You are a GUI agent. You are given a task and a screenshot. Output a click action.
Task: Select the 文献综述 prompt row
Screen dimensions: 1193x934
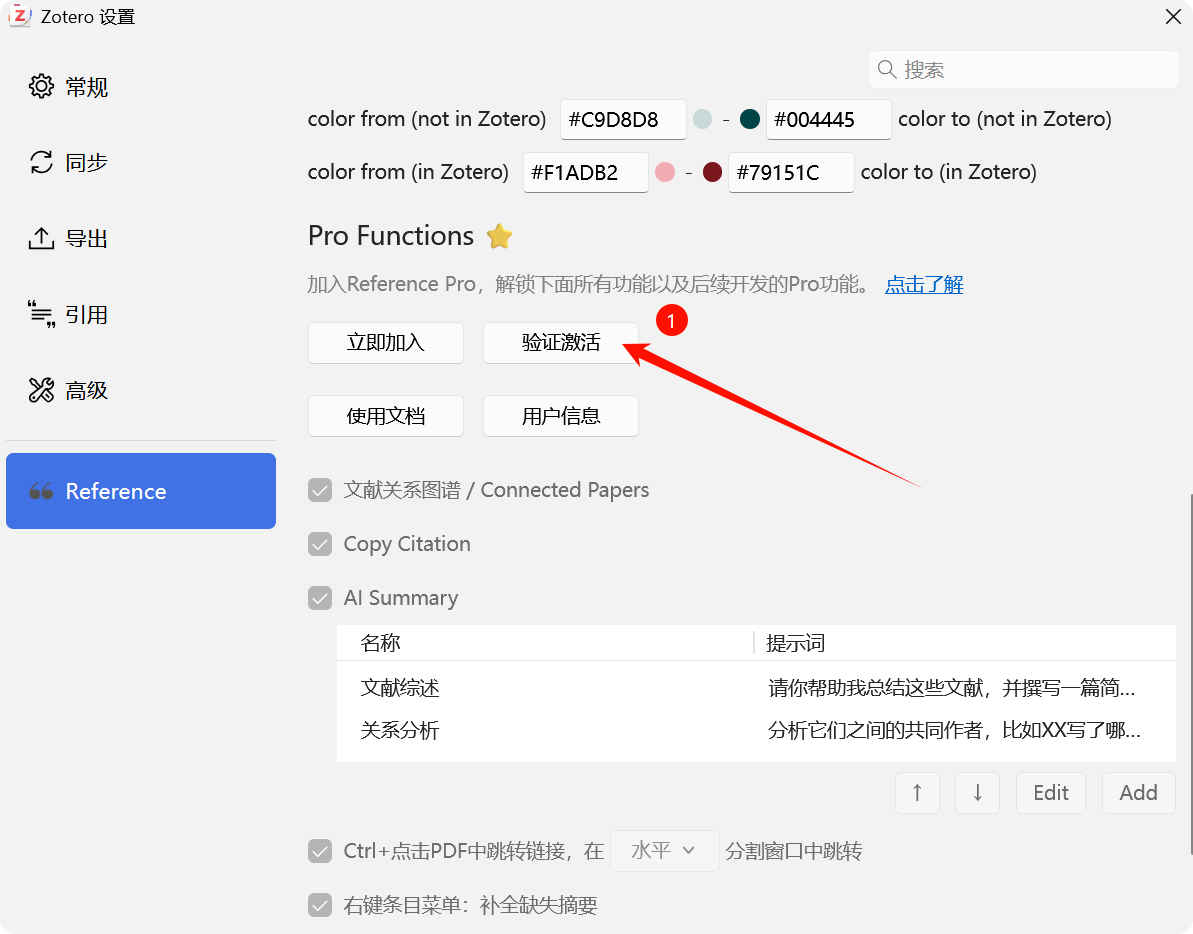(x=756, y=688)
